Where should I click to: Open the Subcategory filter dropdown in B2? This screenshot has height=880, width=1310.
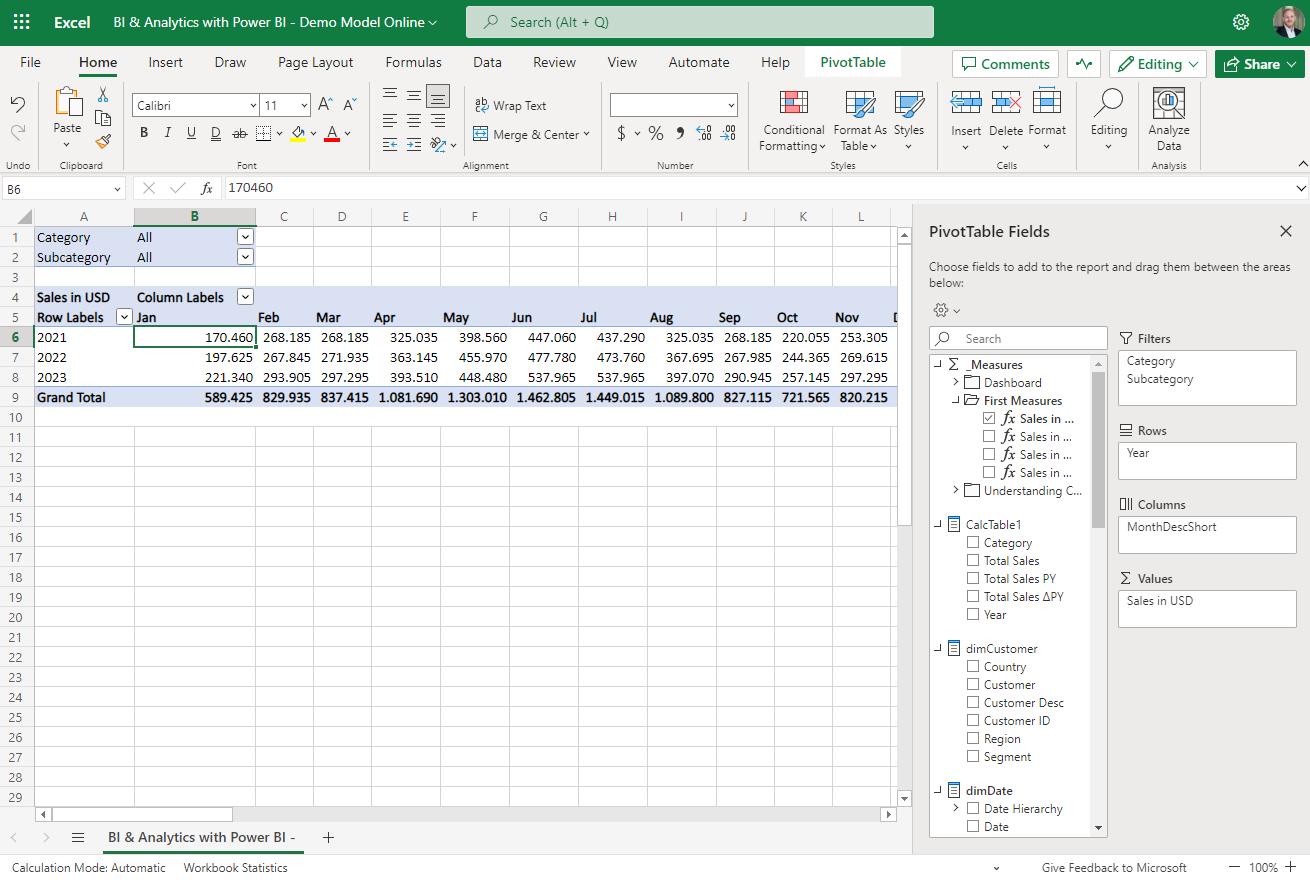pos(245,257)
